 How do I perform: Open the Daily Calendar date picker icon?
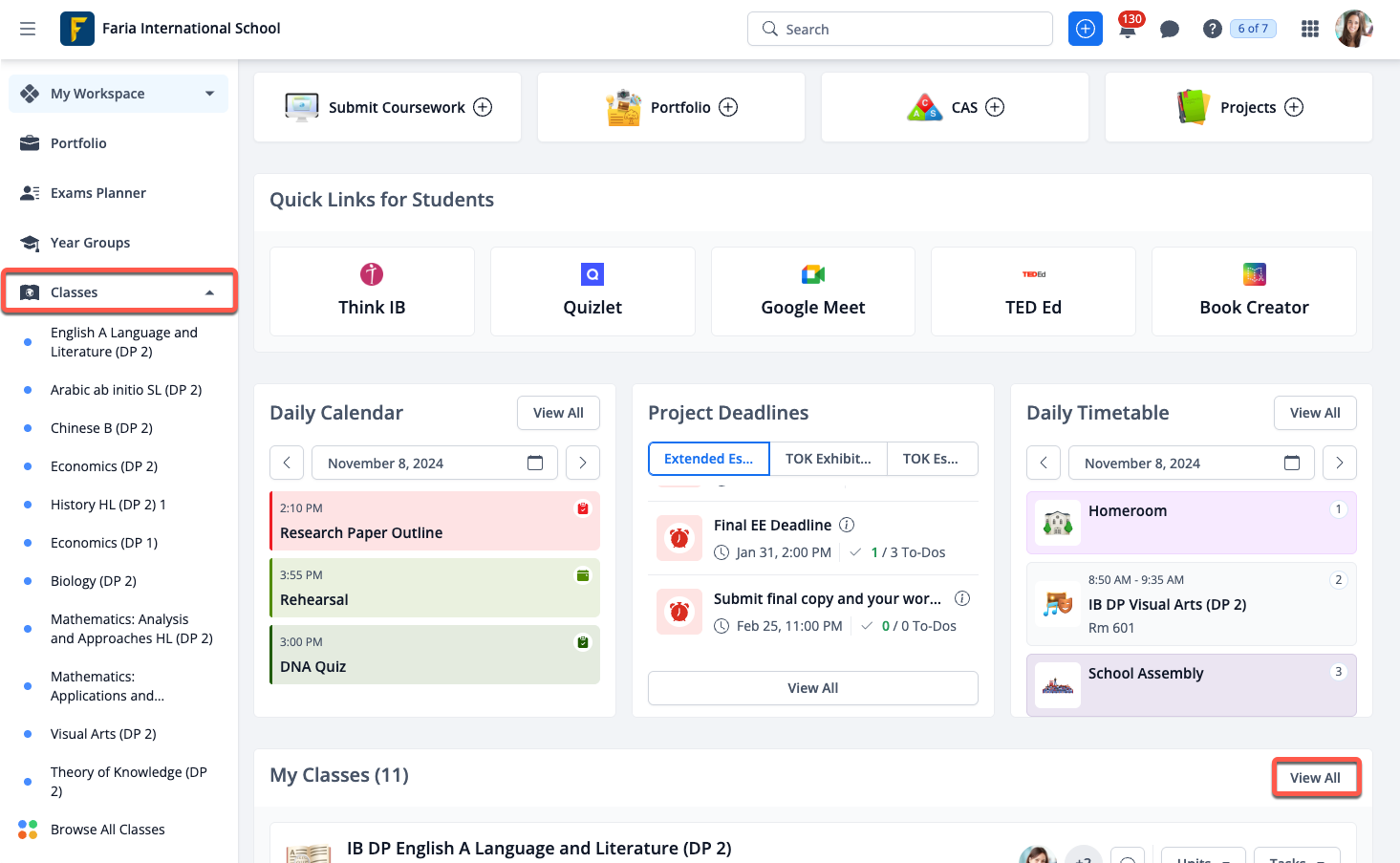tap(535, 464)
